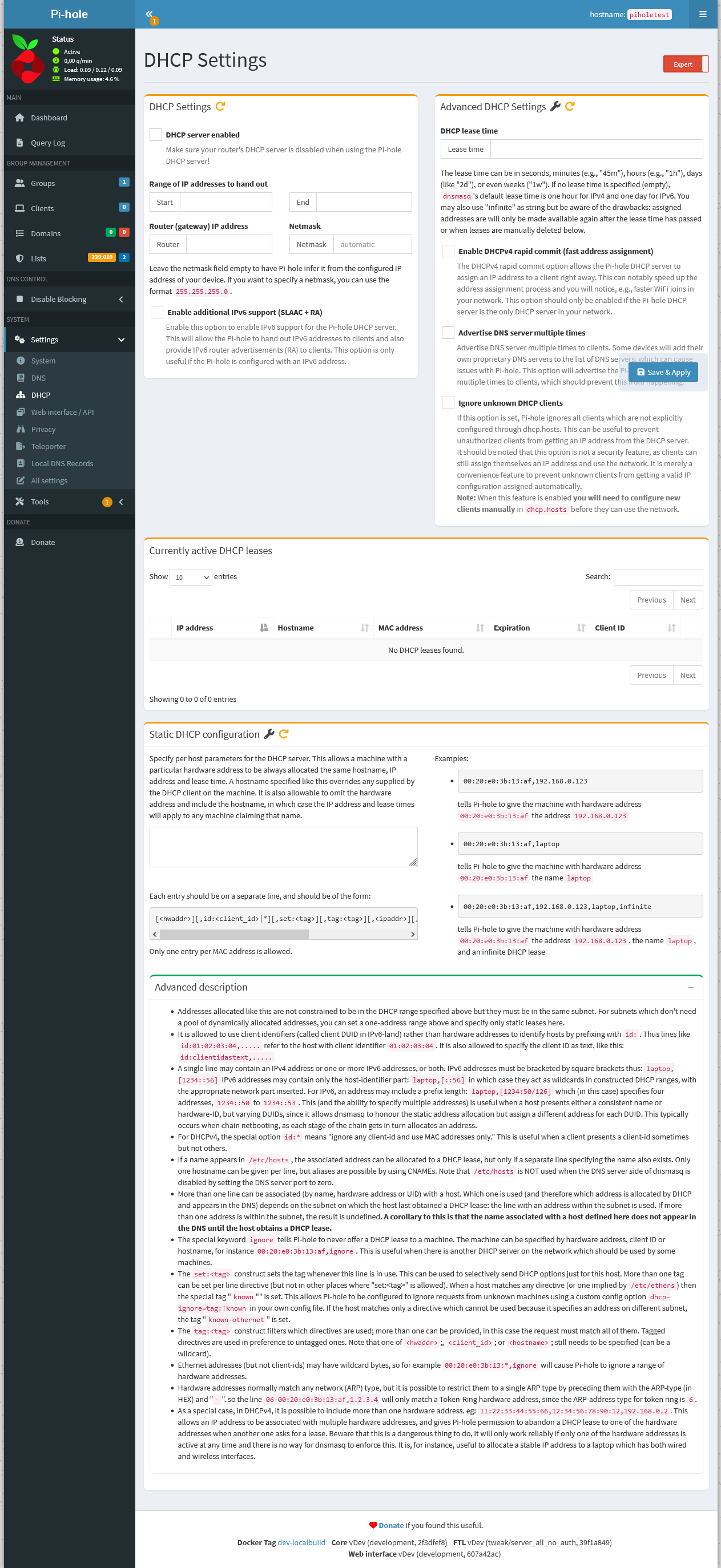
Task: Sort table by Hostname sort icon
Action: [365, 628]
